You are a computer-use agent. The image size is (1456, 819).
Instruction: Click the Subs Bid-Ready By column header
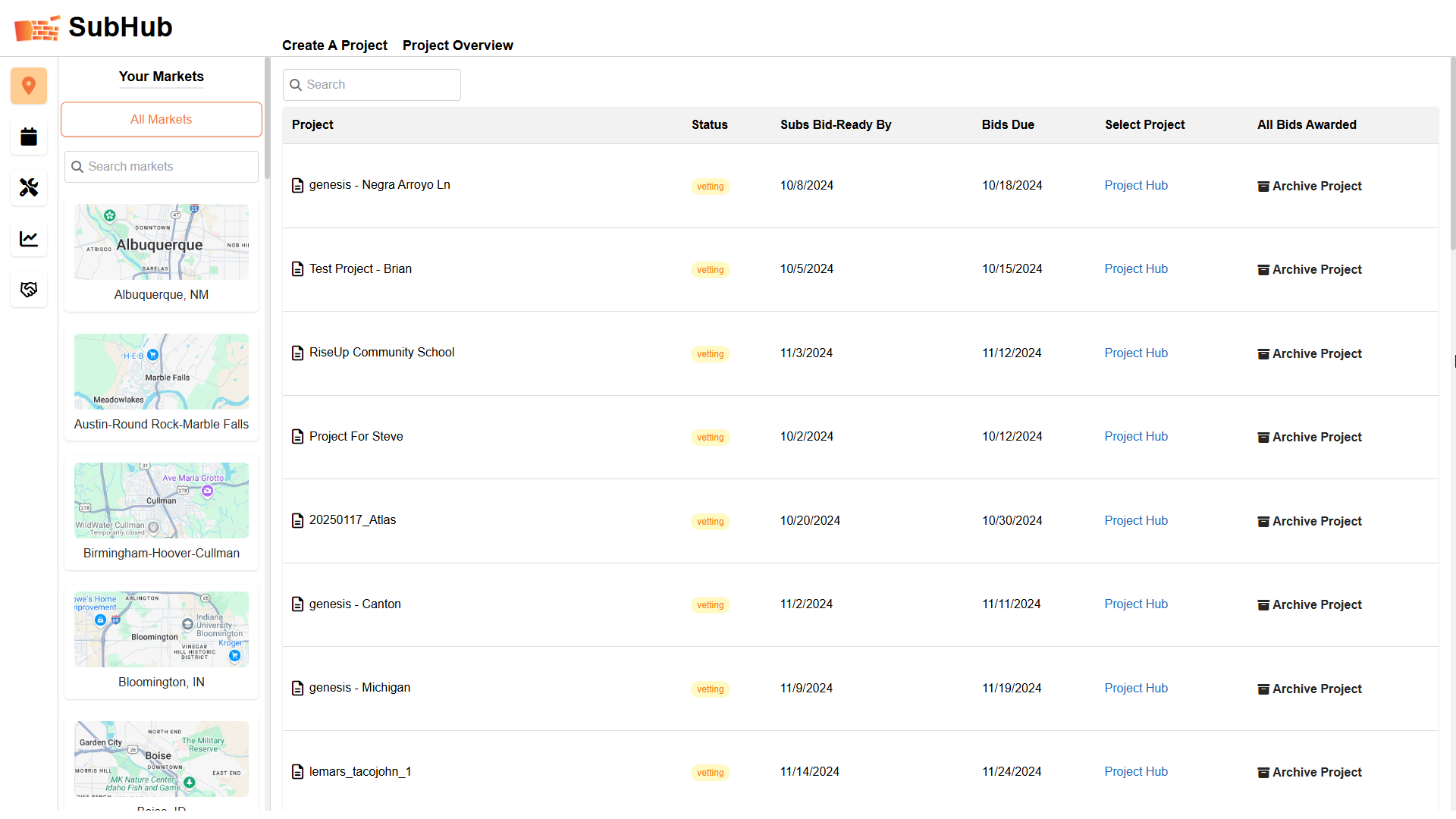pos(836,125)
